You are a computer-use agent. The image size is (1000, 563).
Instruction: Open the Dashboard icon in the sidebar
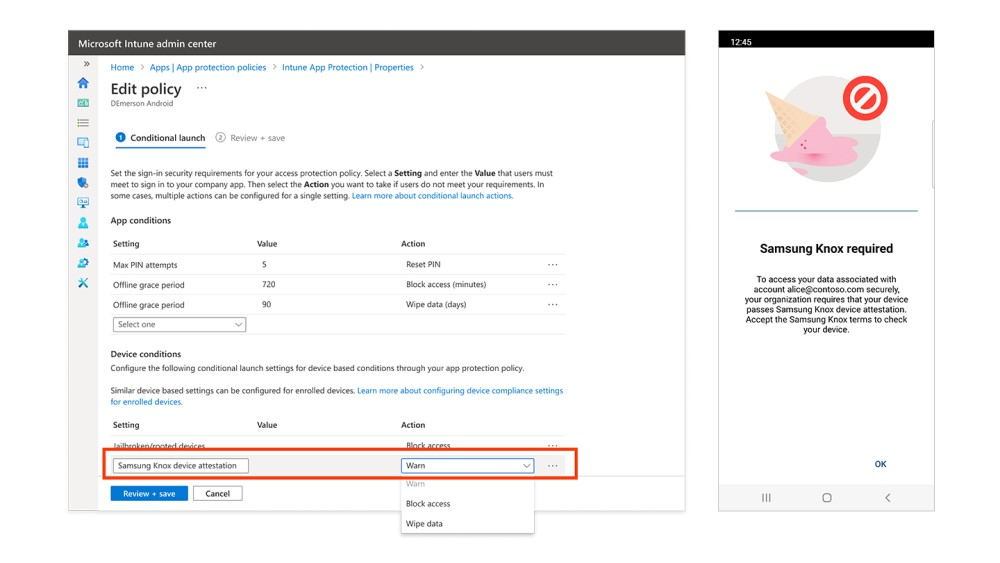(83, 103)
